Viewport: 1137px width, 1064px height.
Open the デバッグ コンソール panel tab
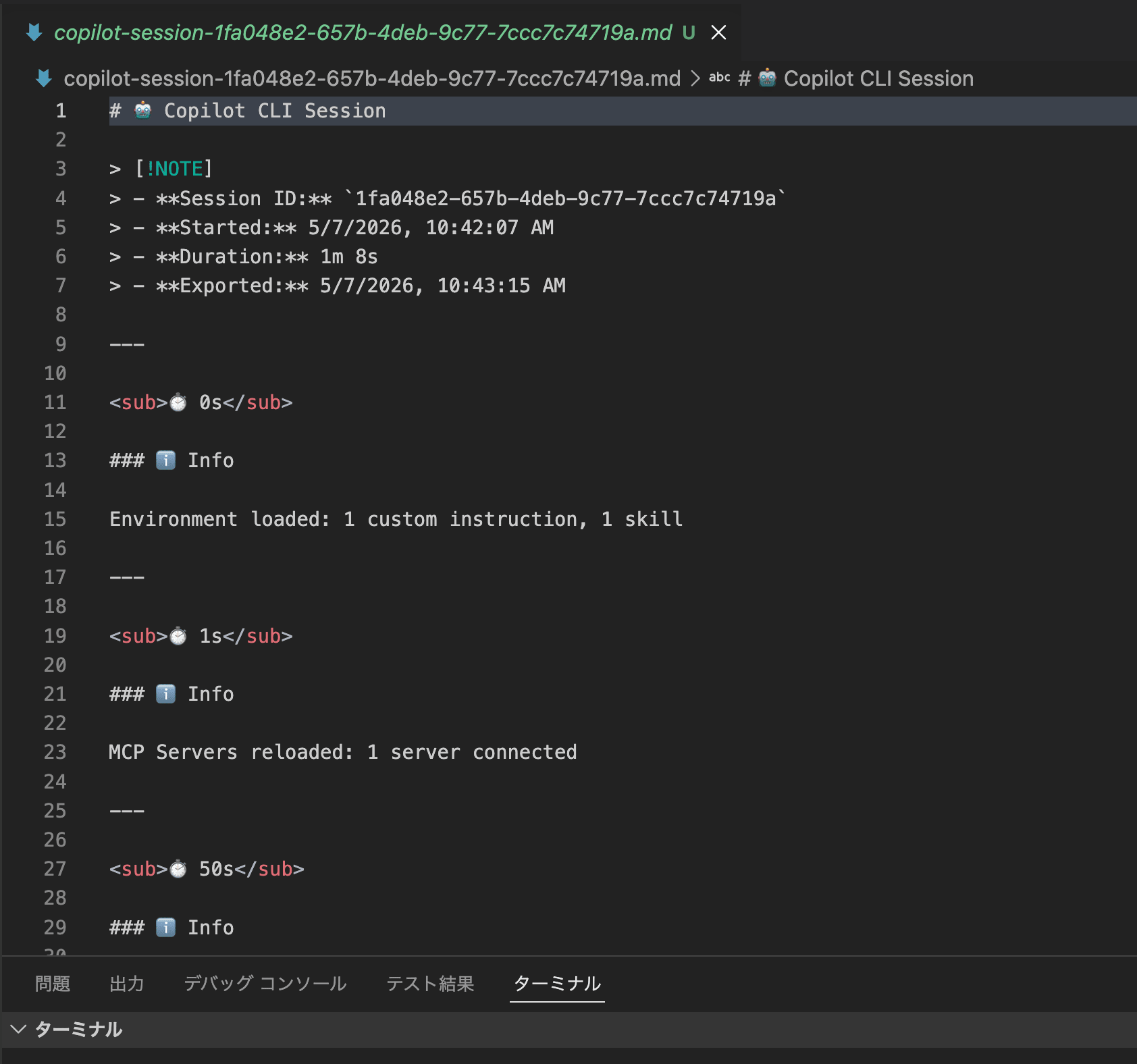(265, 984)
